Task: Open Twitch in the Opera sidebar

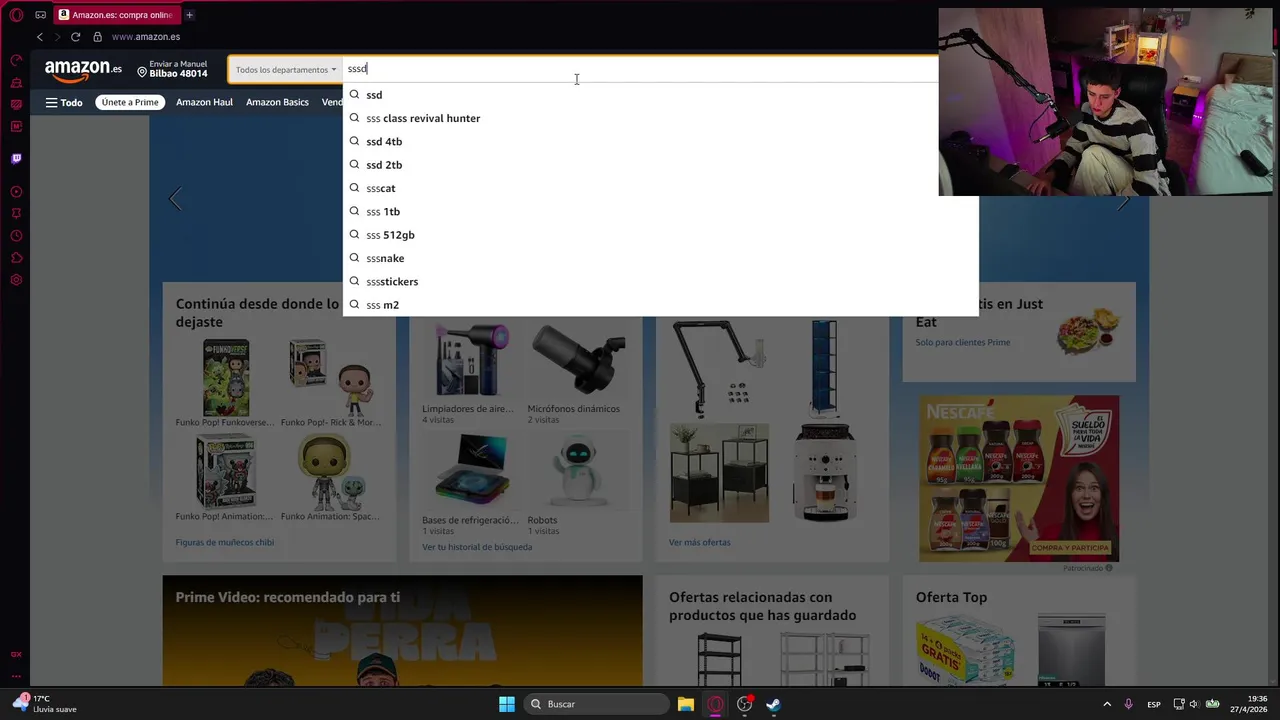Action: coord(16,158)
